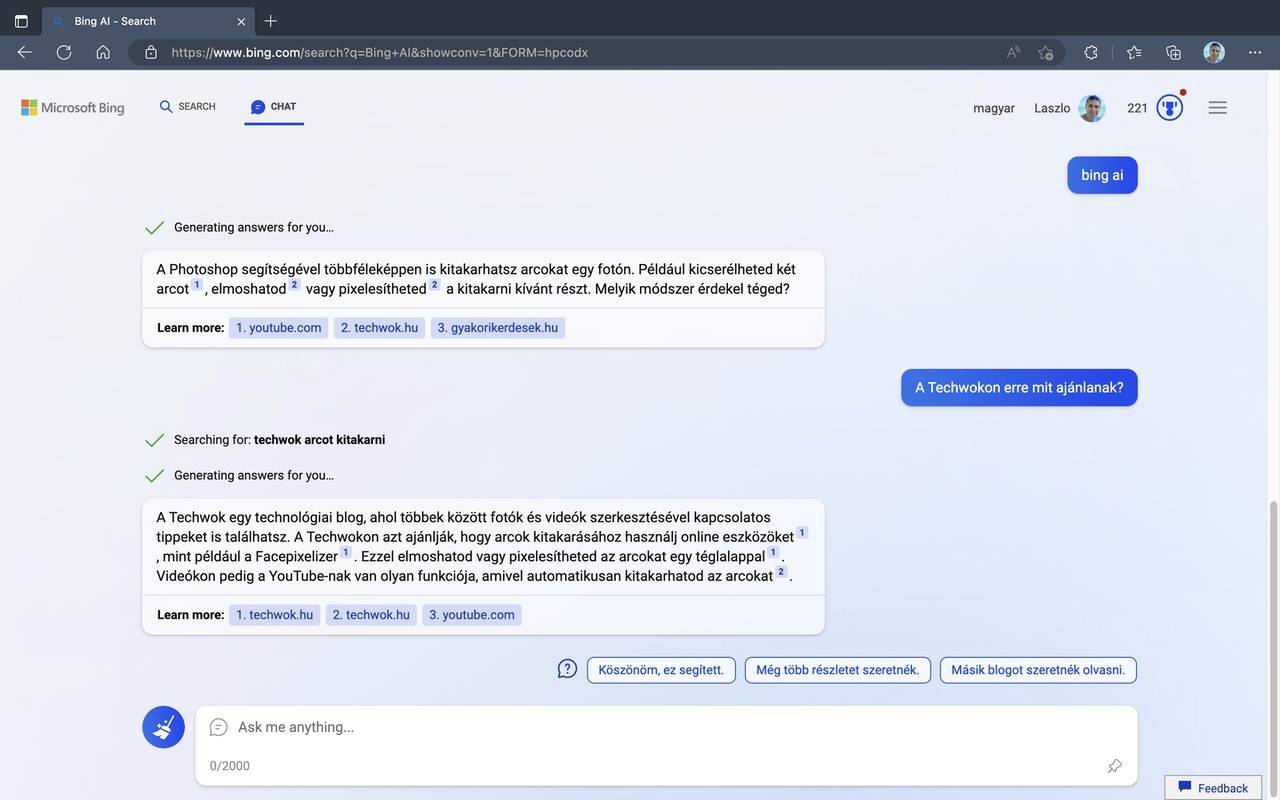1280x800 pixels.
Task: Open the Feedback button
Action: (x=1213, y=788)
